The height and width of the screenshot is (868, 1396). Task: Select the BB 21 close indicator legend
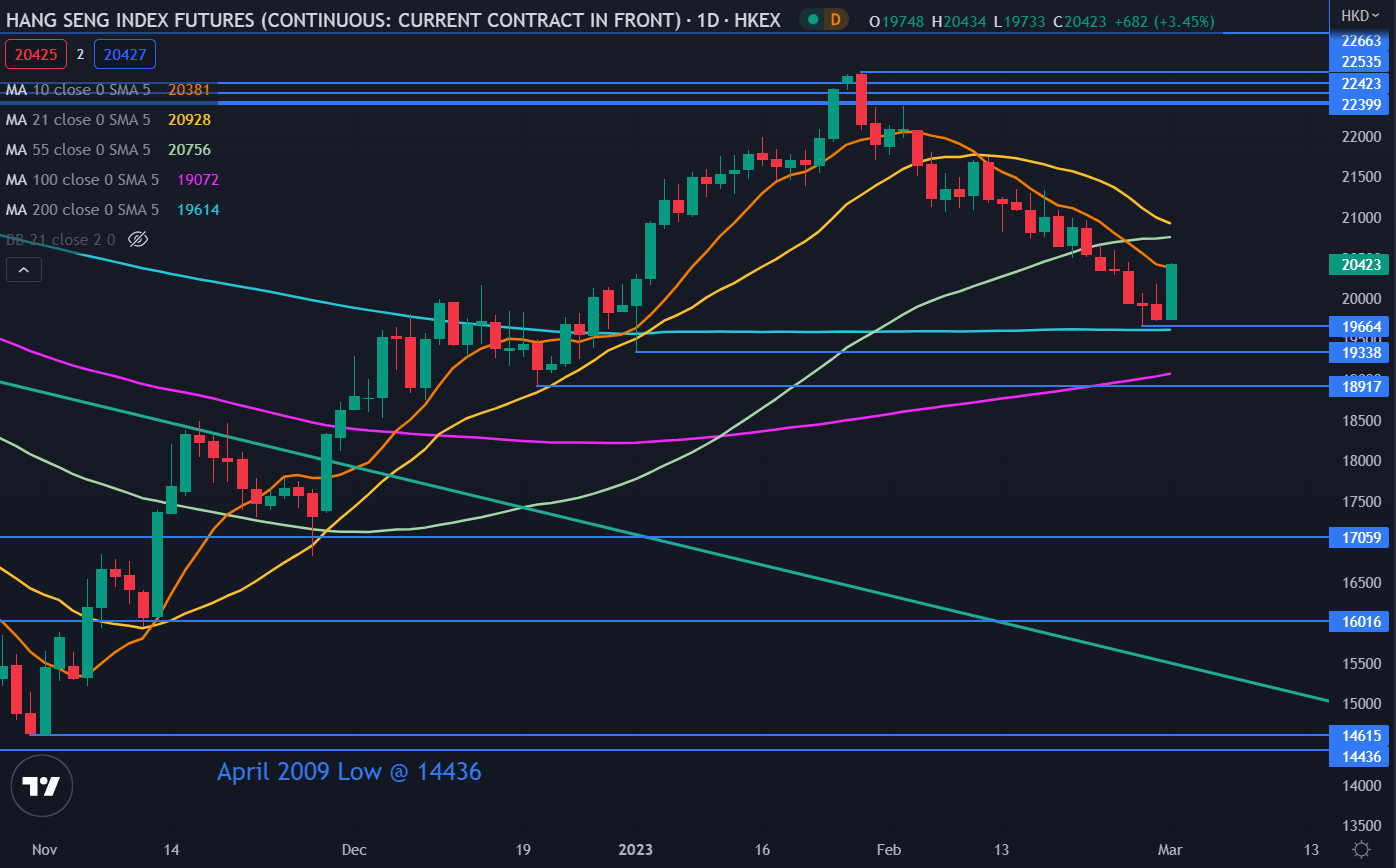62,239
